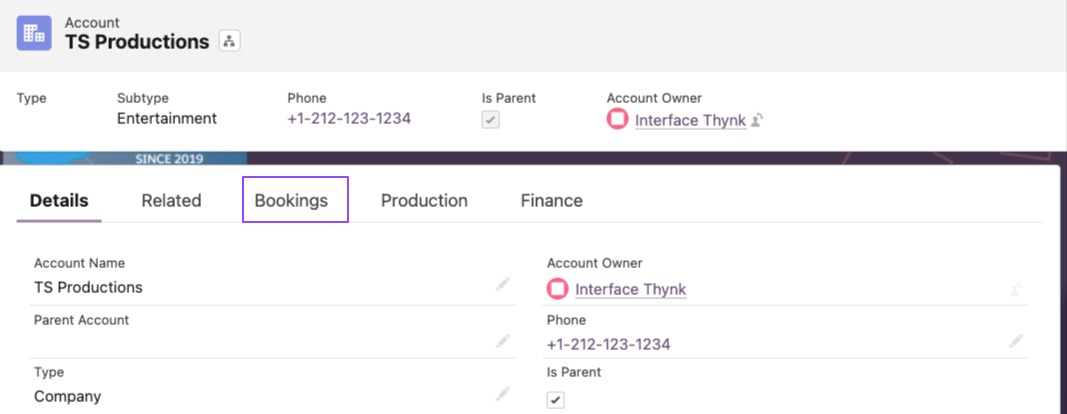Edit the Type field pencil icon
1067x414 pixels.
pyautogui.click(x=503, y=393)
